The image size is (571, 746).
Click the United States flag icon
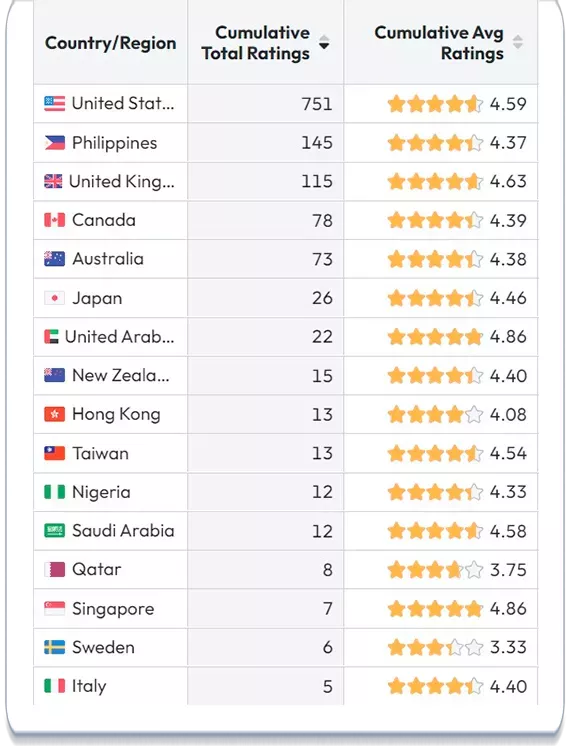tap(54, 104)
